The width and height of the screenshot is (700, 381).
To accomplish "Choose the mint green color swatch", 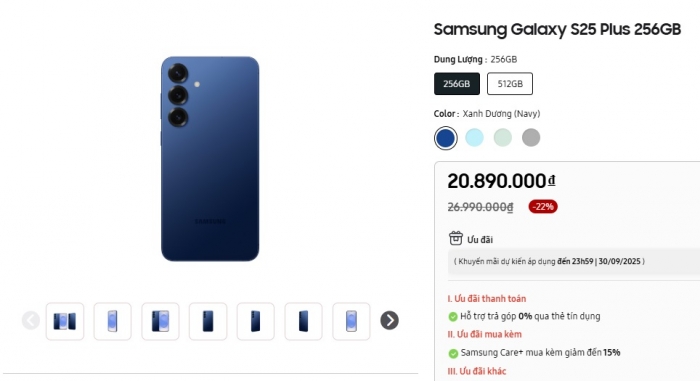I will pyautogui.click(x=503, y=138).
